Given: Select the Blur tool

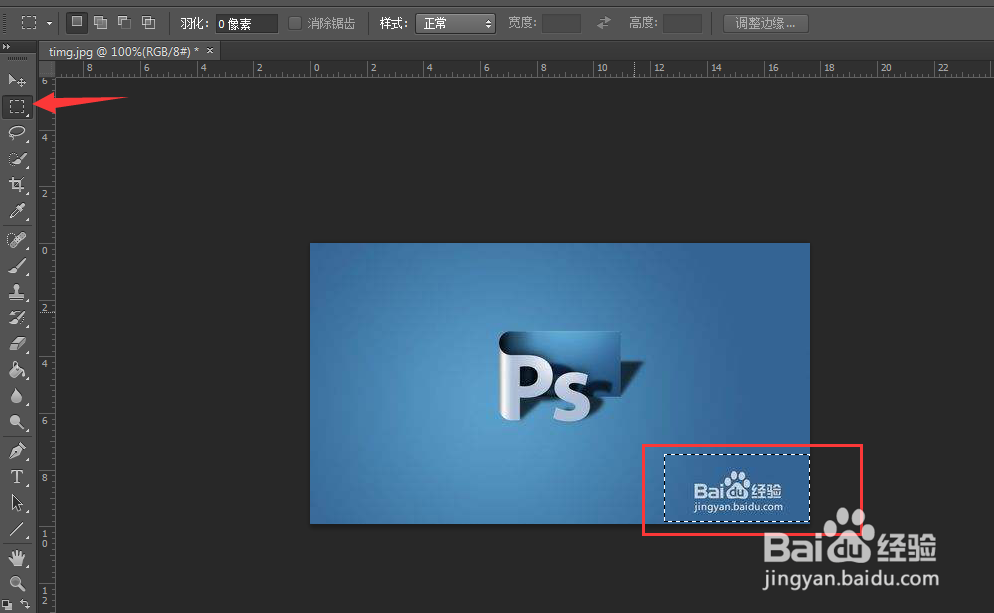Looking at the screenshot, I should pyautogui.click(x=17, y=396).
